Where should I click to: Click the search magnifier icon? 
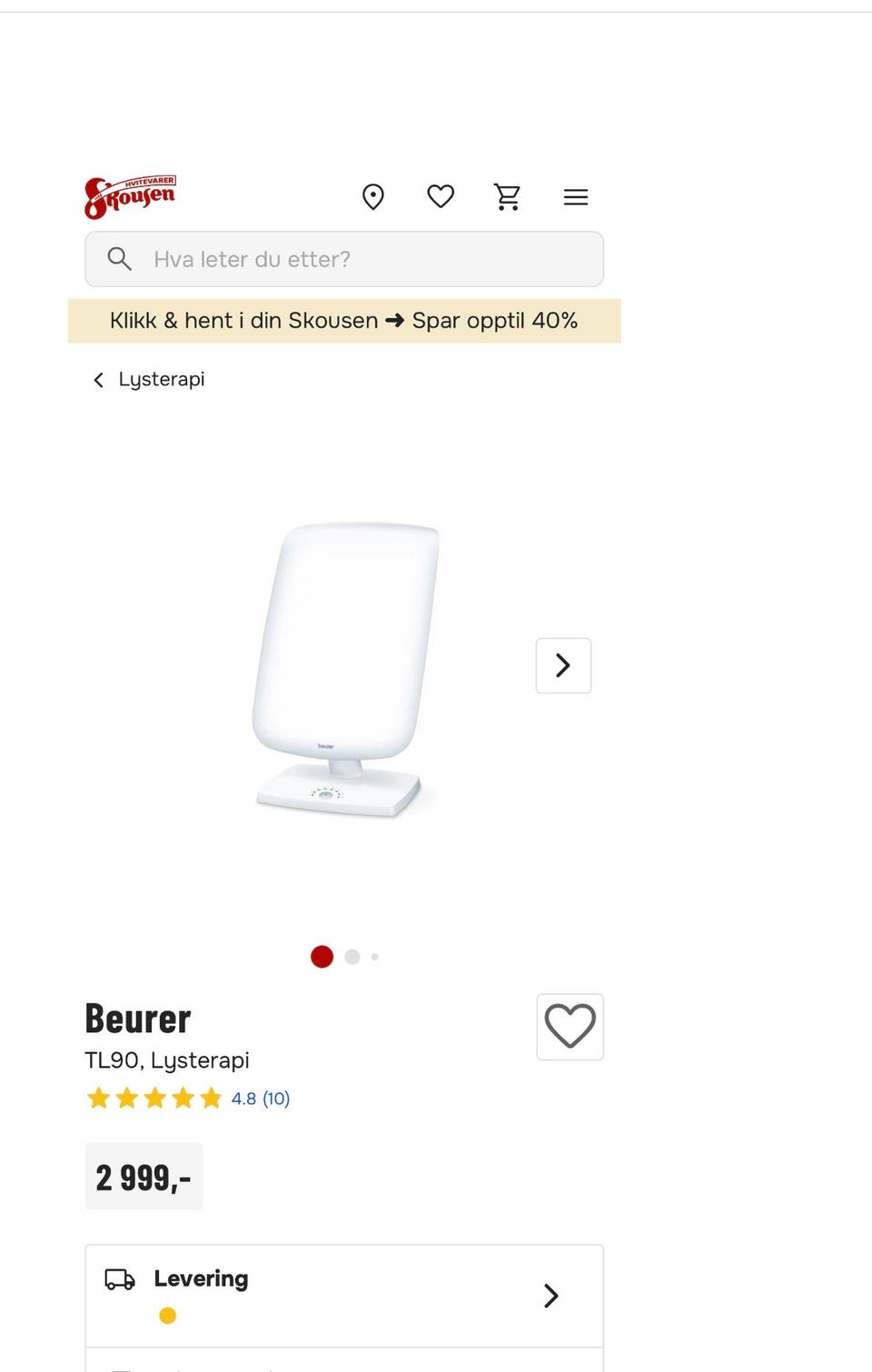click(x=119, y=259)
